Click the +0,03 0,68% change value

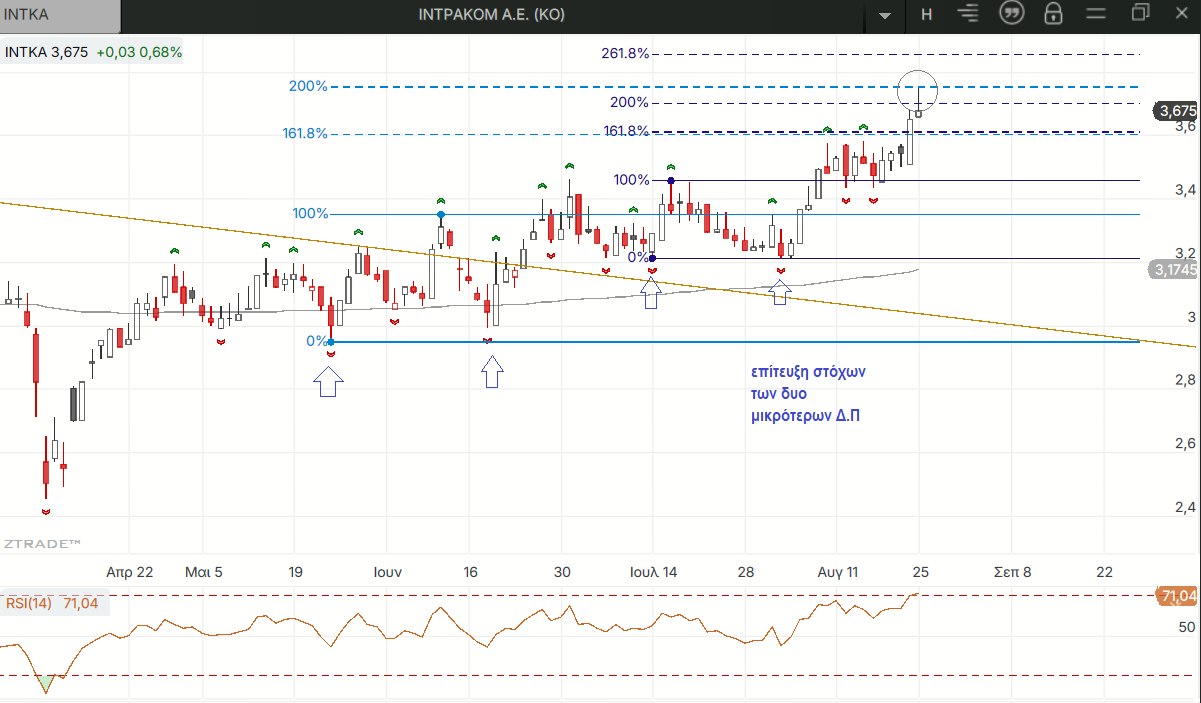tap(140, 52)
